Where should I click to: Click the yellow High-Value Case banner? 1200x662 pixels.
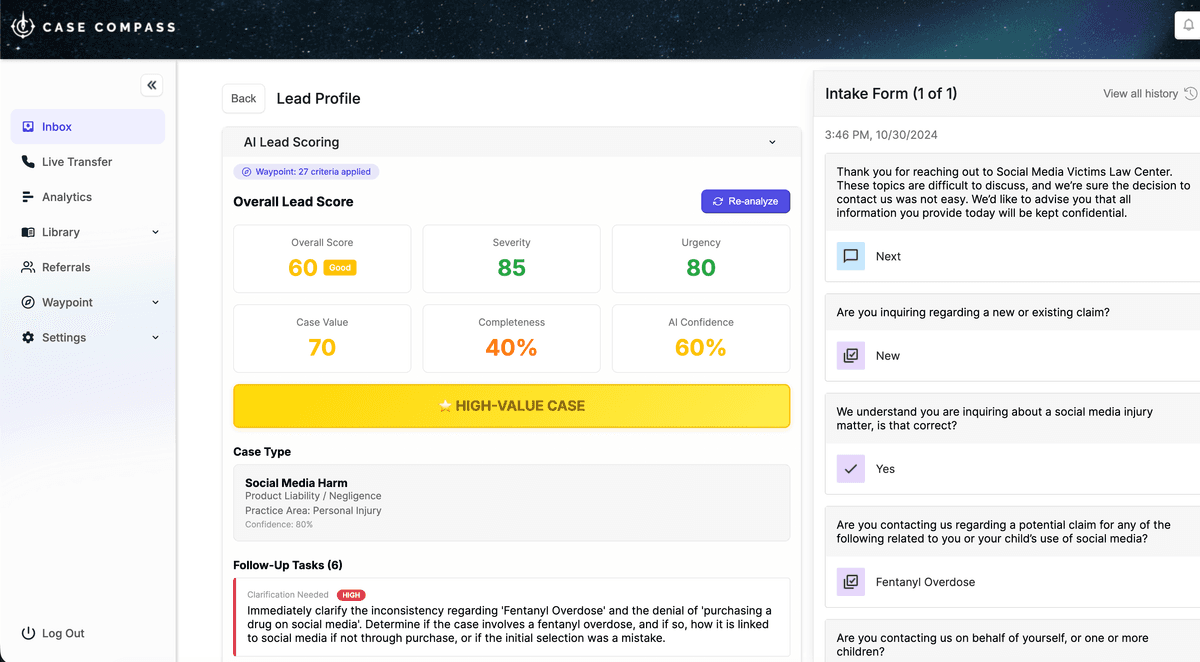[511, 406]
